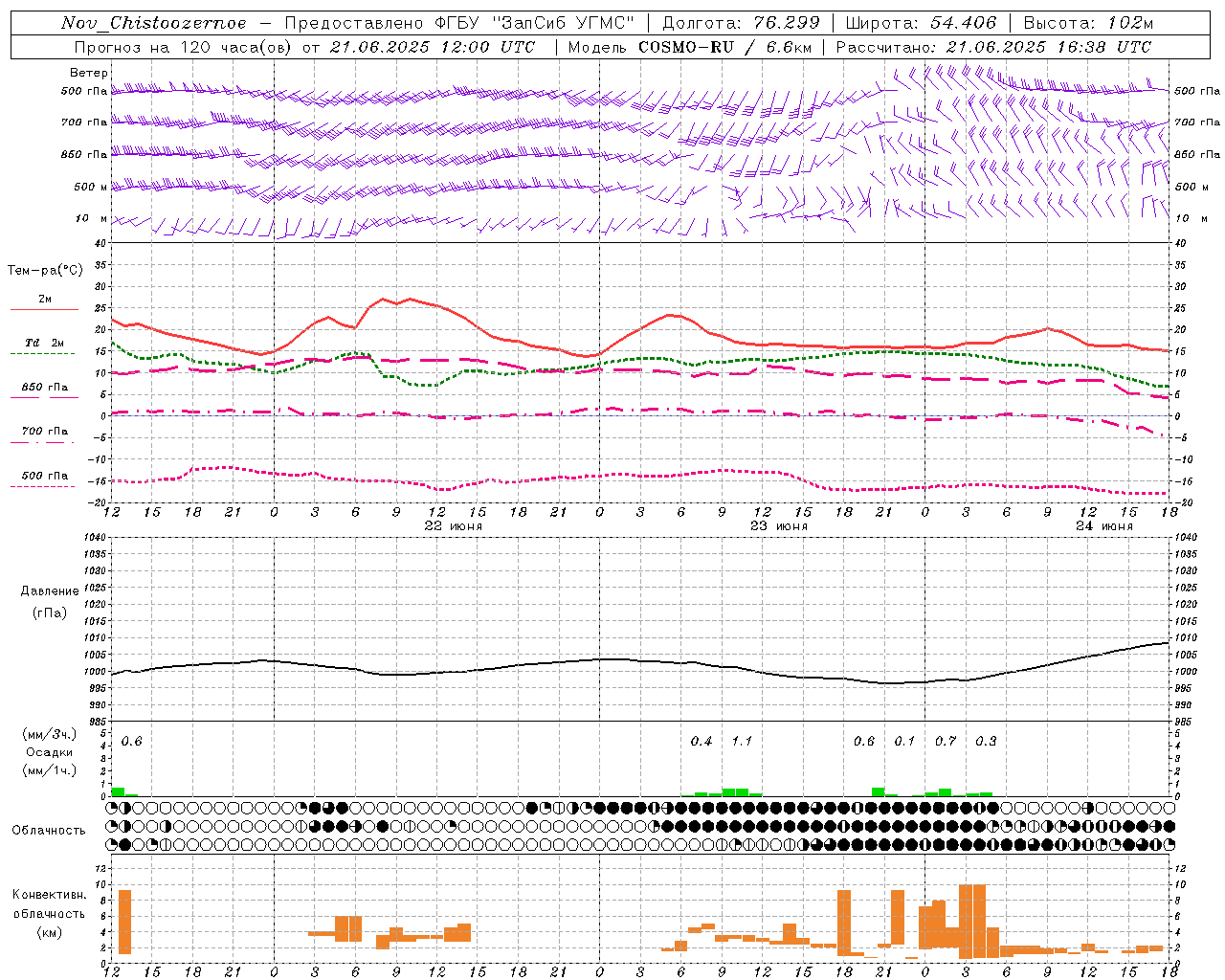Click the '23 июня' date label
Image resolution: width=1225 pixels, height=980 pixels.
click(x=779, y=526)
